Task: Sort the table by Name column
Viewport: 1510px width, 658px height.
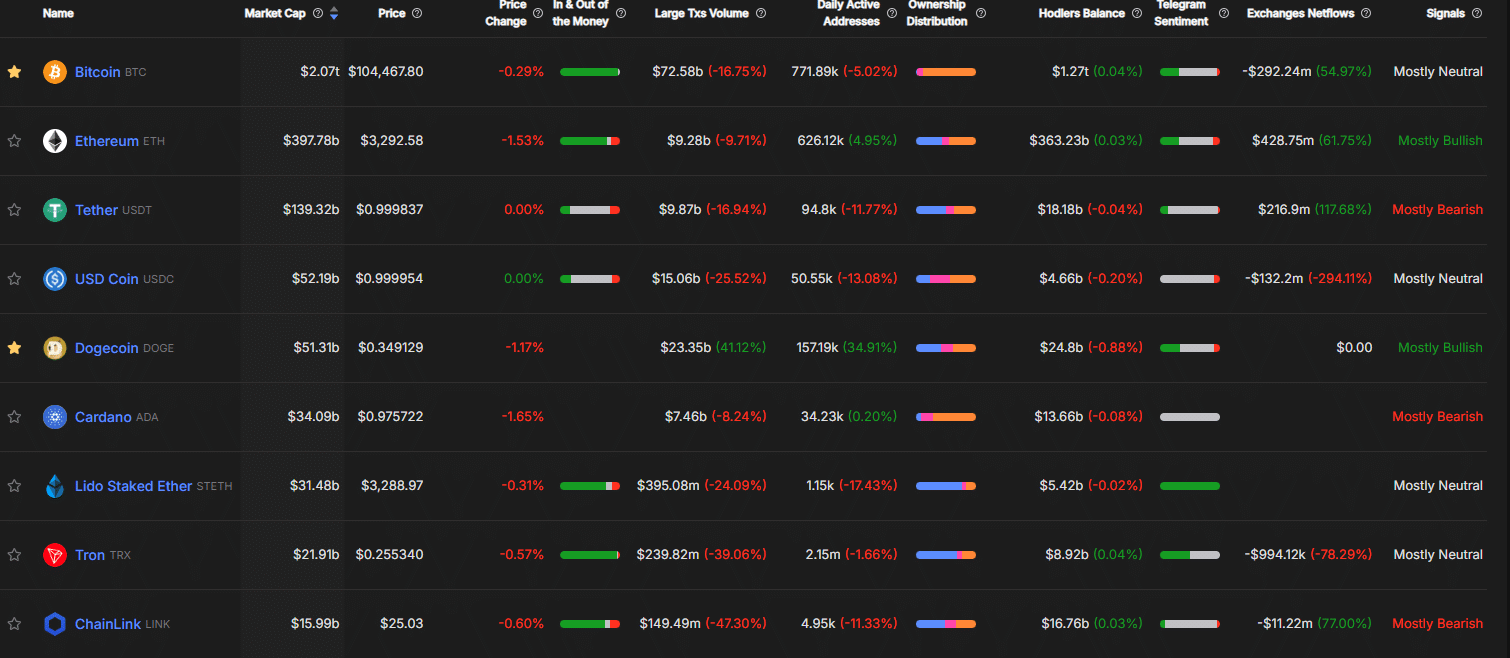Action: 58,14
